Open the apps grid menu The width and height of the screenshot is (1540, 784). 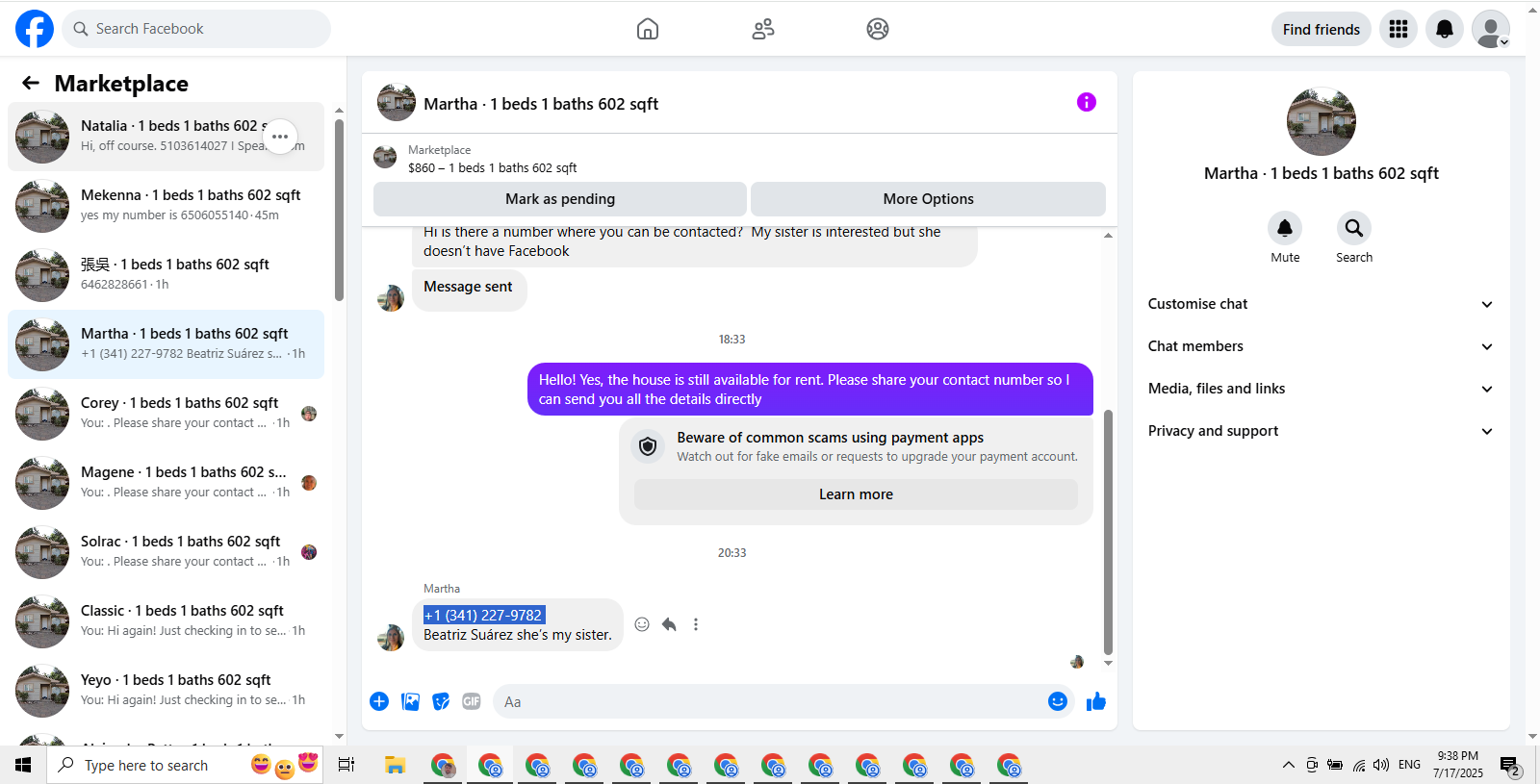point(1399,29)
